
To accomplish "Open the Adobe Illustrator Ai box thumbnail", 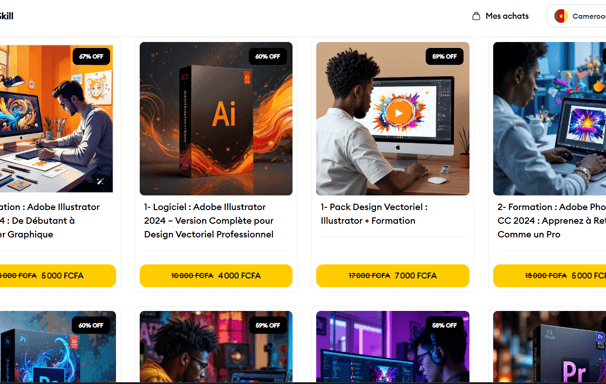I will point(216,119).
